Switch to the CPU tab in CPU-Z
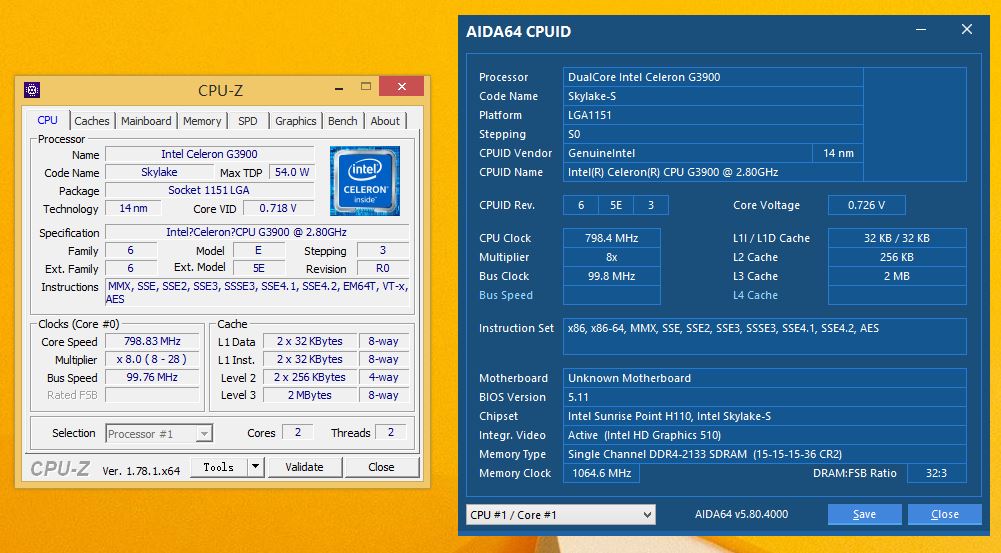 pyautogui.click(x=47, y=120)
